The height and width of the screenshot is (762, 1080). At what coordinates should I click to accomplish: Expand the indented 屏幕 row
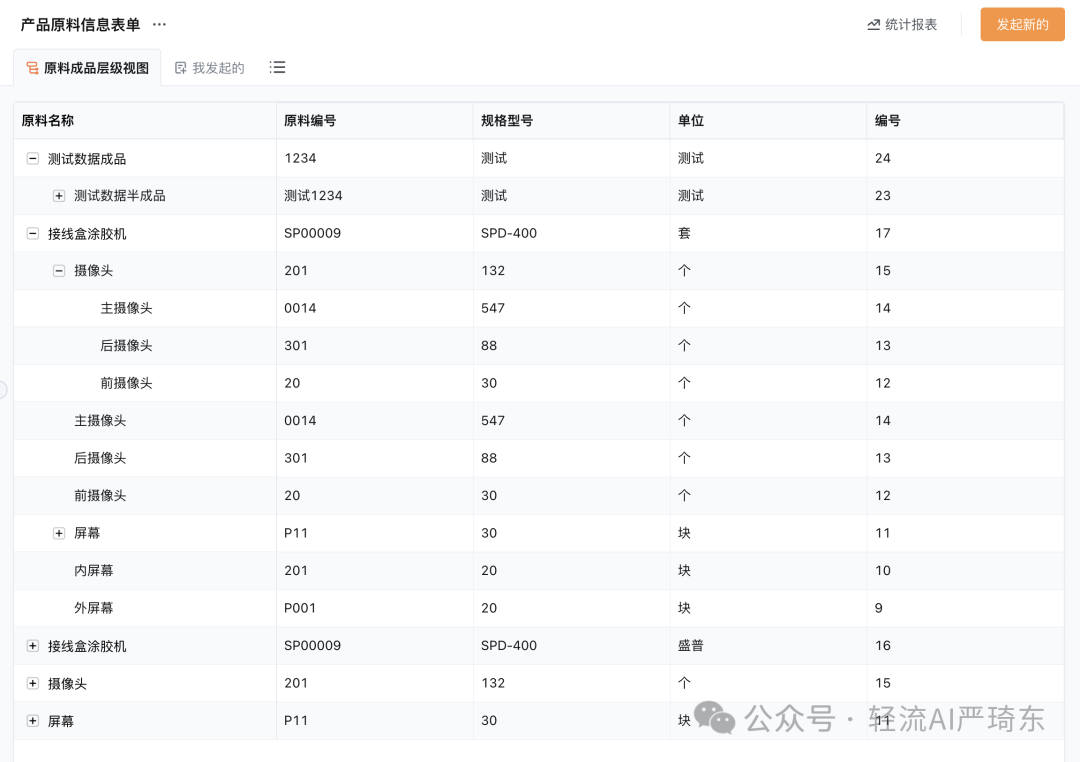coord(59,533)
